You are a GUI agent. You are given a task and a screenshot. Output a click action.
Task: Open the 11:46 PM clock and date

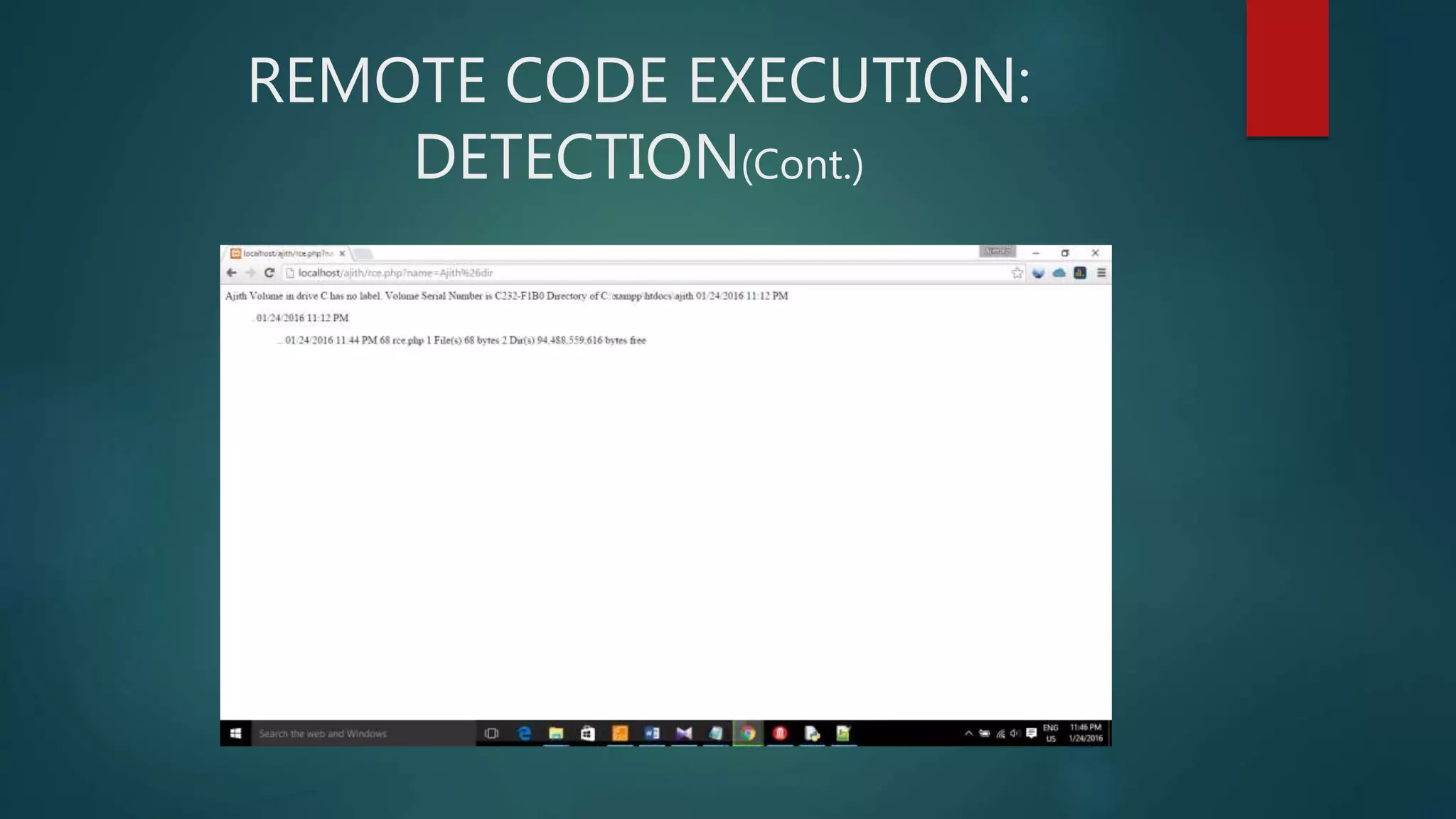pos(1086,733)
